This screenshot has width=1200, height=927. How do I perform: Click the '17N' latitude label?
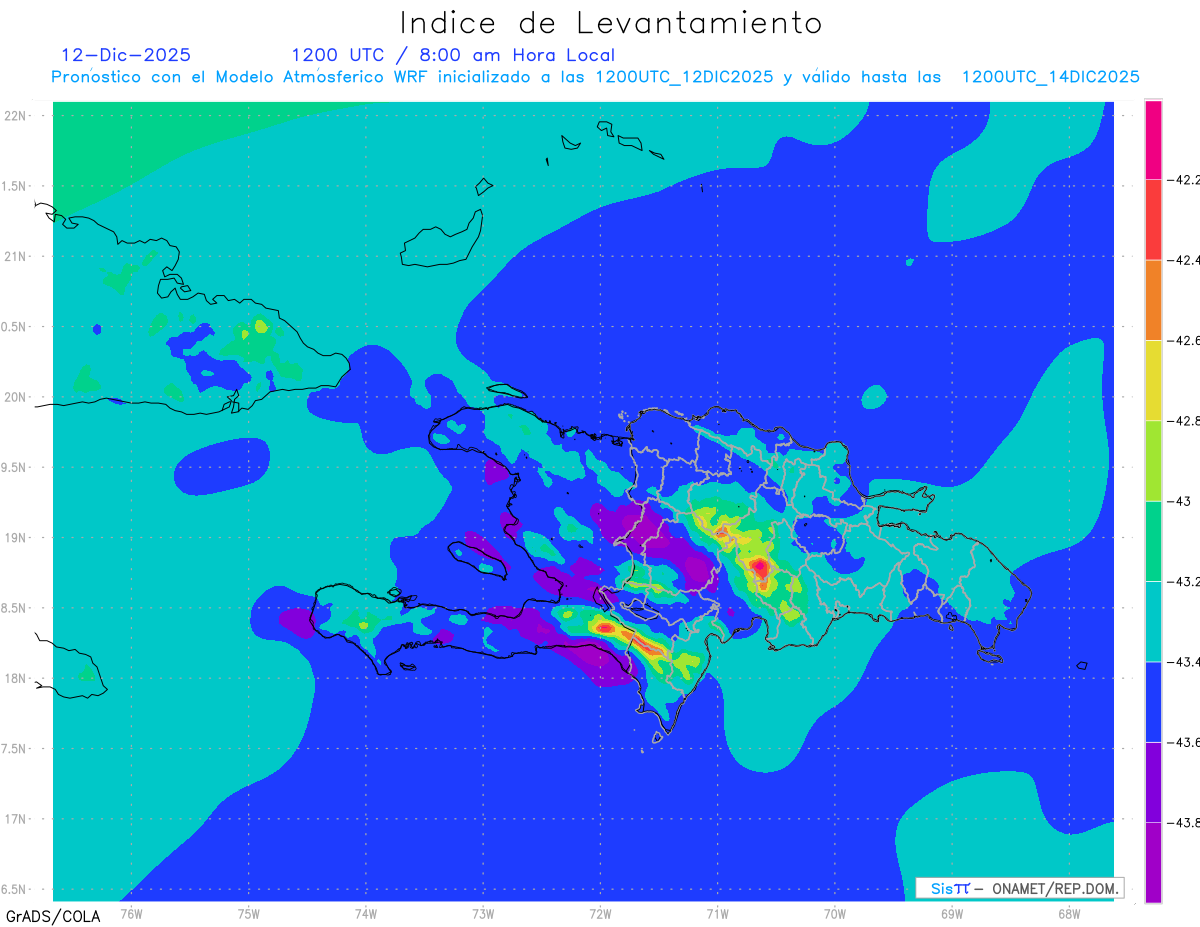(x=17, y=819)
